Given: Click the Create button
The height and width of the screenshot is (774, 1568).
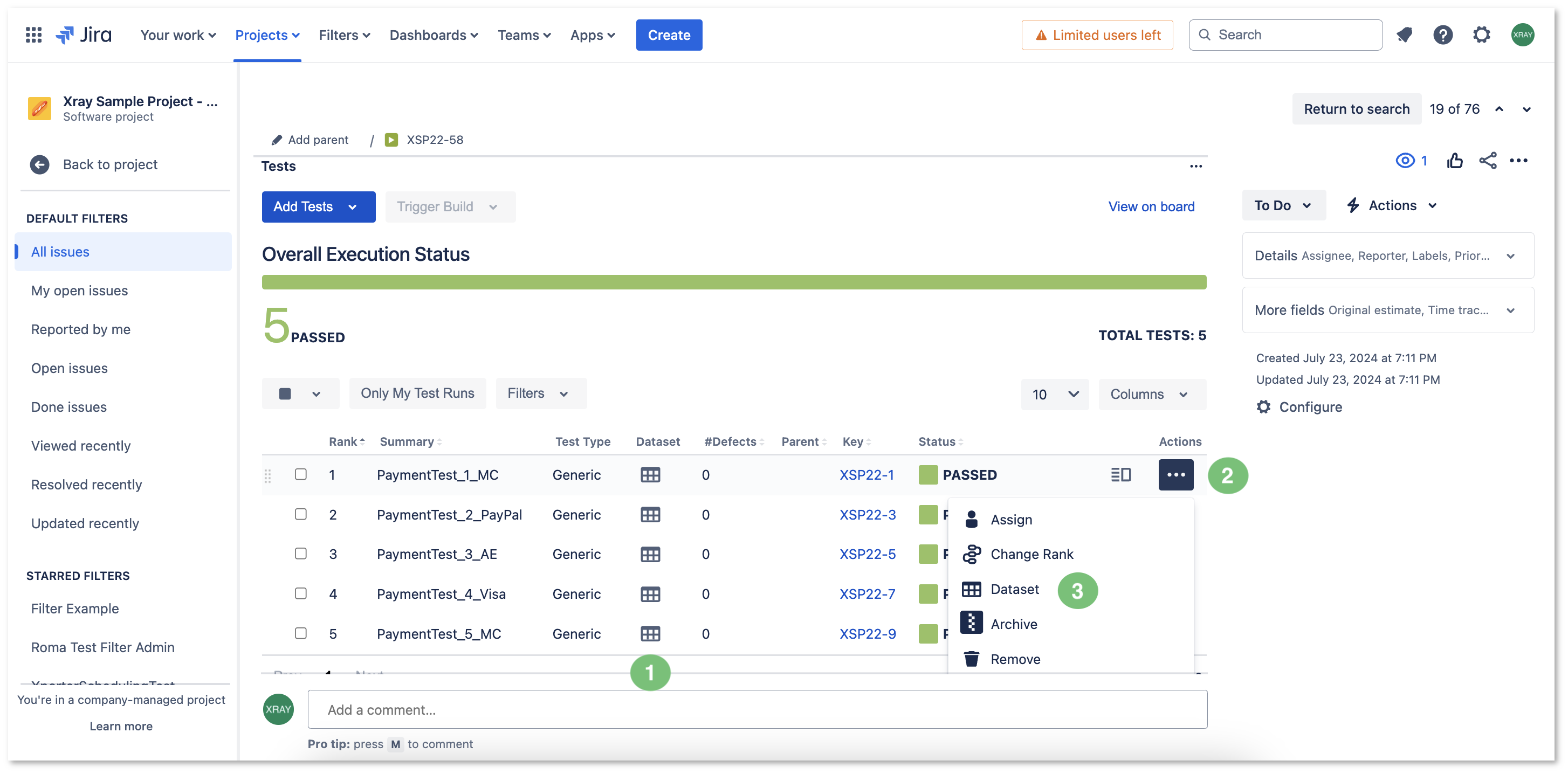Looking at the screenshot, I should point(669,35).
